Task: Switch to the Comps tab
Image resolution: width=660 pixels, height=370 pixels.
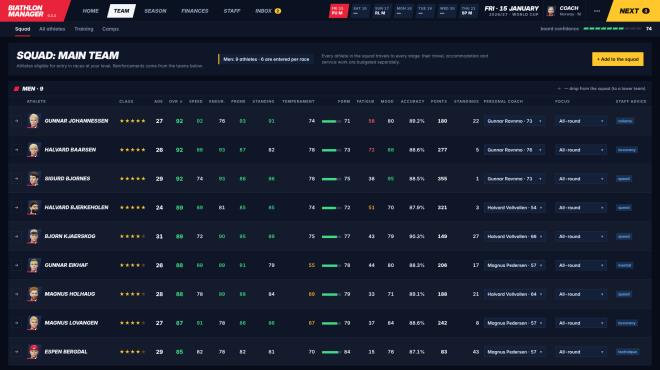Action: (110, 29)
